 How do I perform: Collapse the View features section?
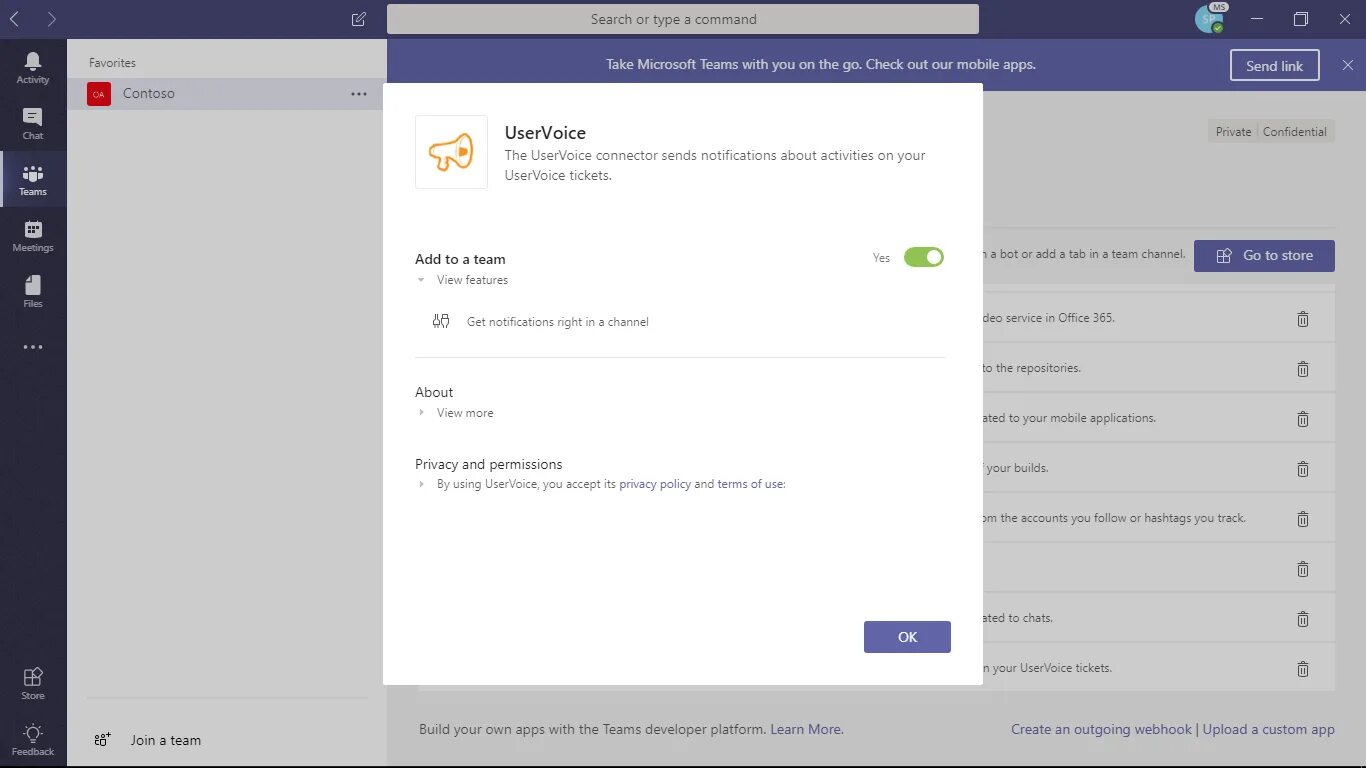[421, 280]
